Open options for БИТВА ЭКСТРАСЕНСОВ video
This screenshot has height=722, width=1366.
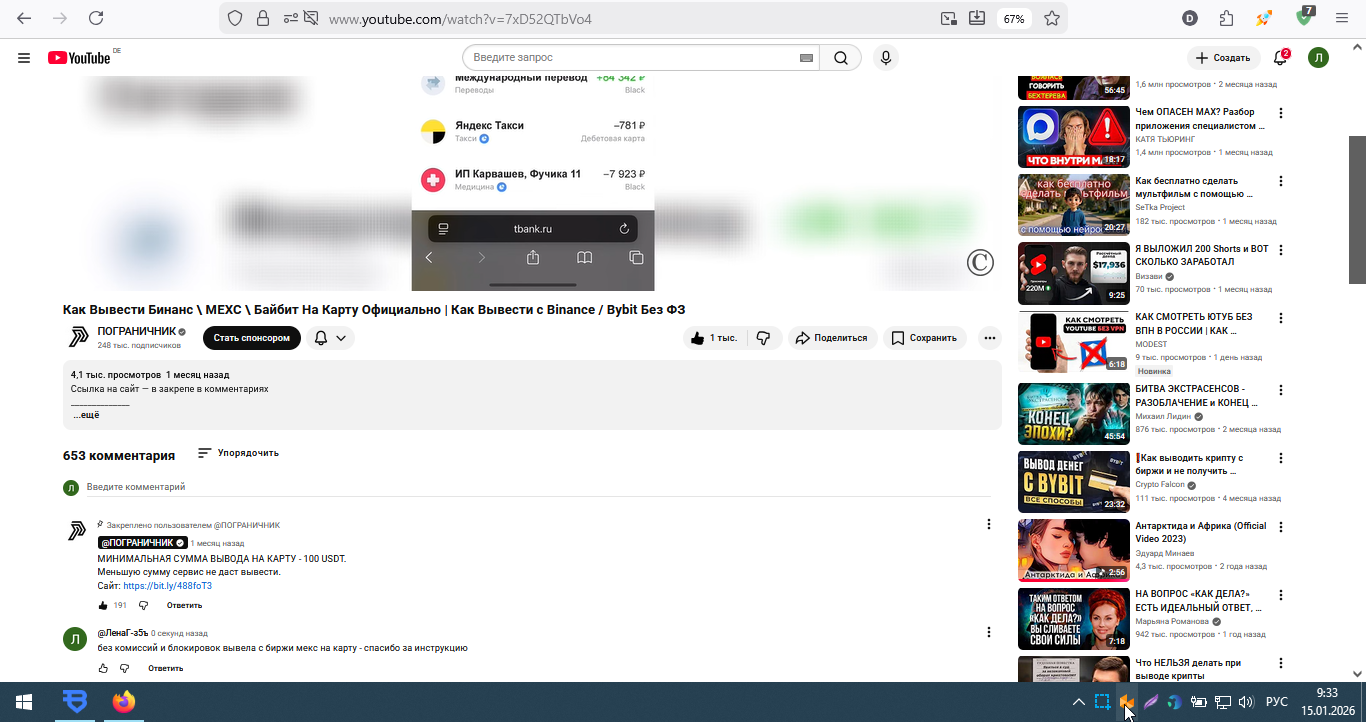tap(1281, 388)
